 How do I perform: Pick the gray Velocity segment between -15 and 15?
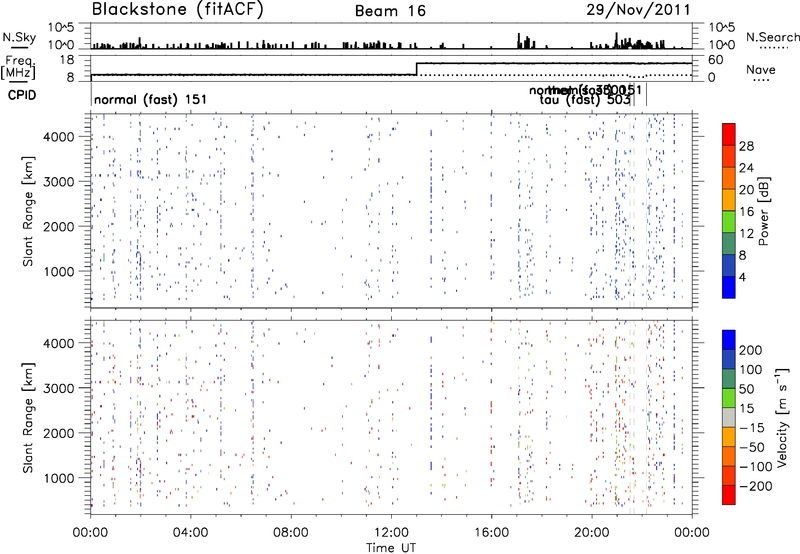(729, 417)
